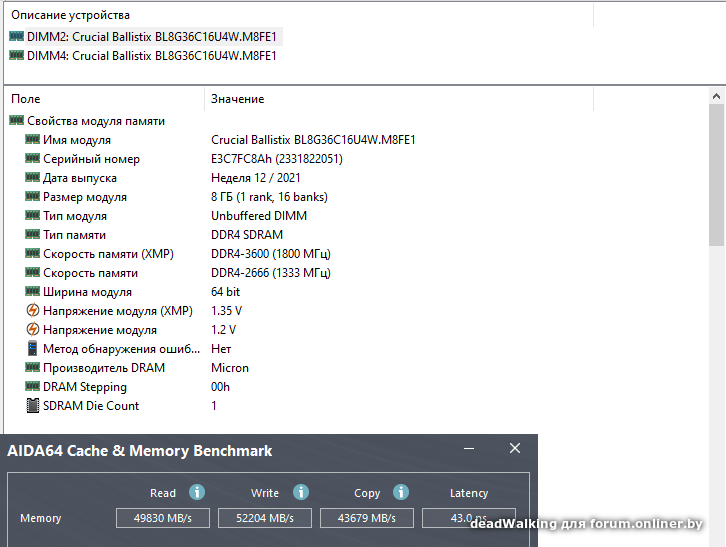
Task: Click the SDRAM Die Count chip icon
Action: 32,406
